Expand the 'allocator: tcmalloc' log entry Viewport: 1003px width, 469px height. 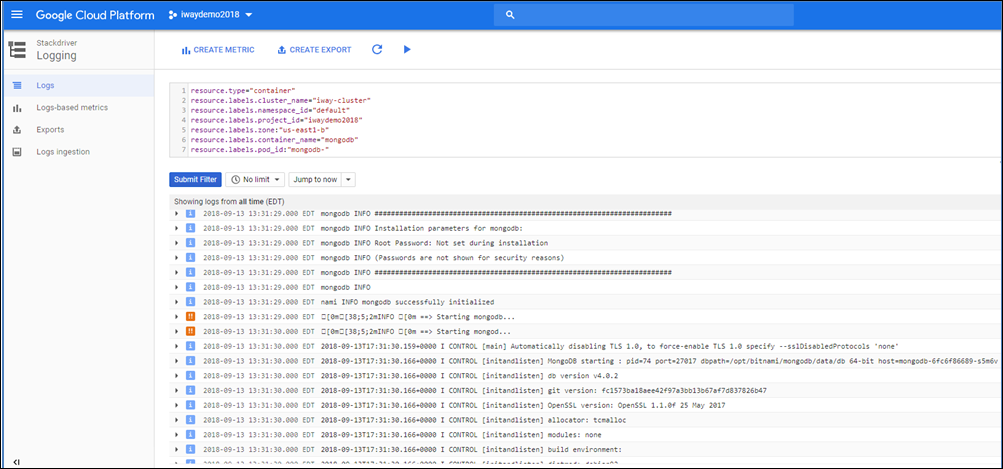coord(177,420)
